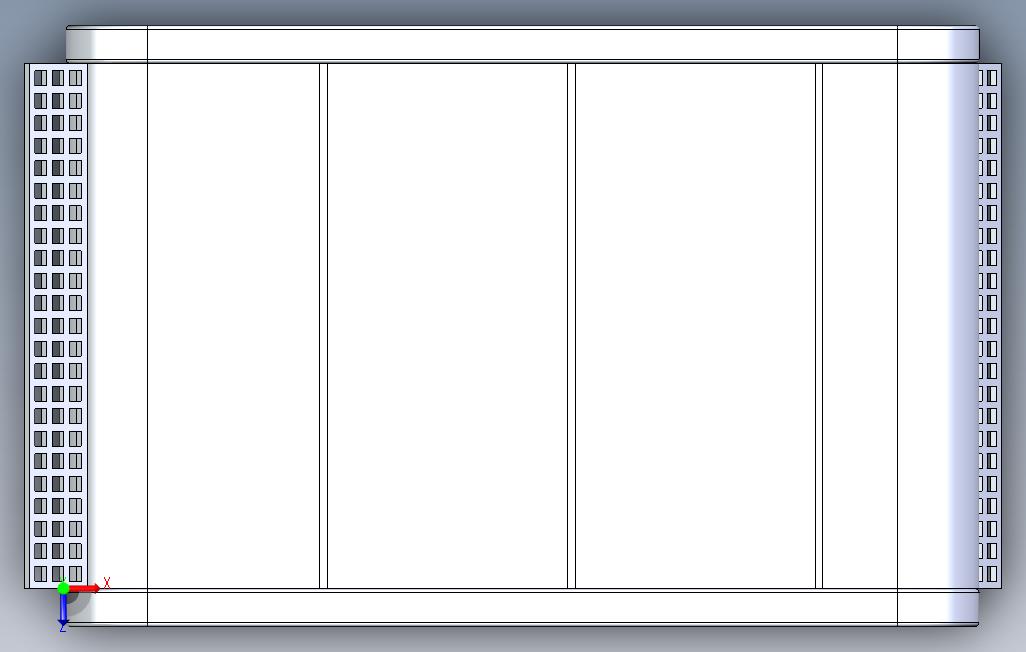This screenshot has width=1026, height=652.
Task: Select the shaded rounded right end face
Action: point(962,325)
